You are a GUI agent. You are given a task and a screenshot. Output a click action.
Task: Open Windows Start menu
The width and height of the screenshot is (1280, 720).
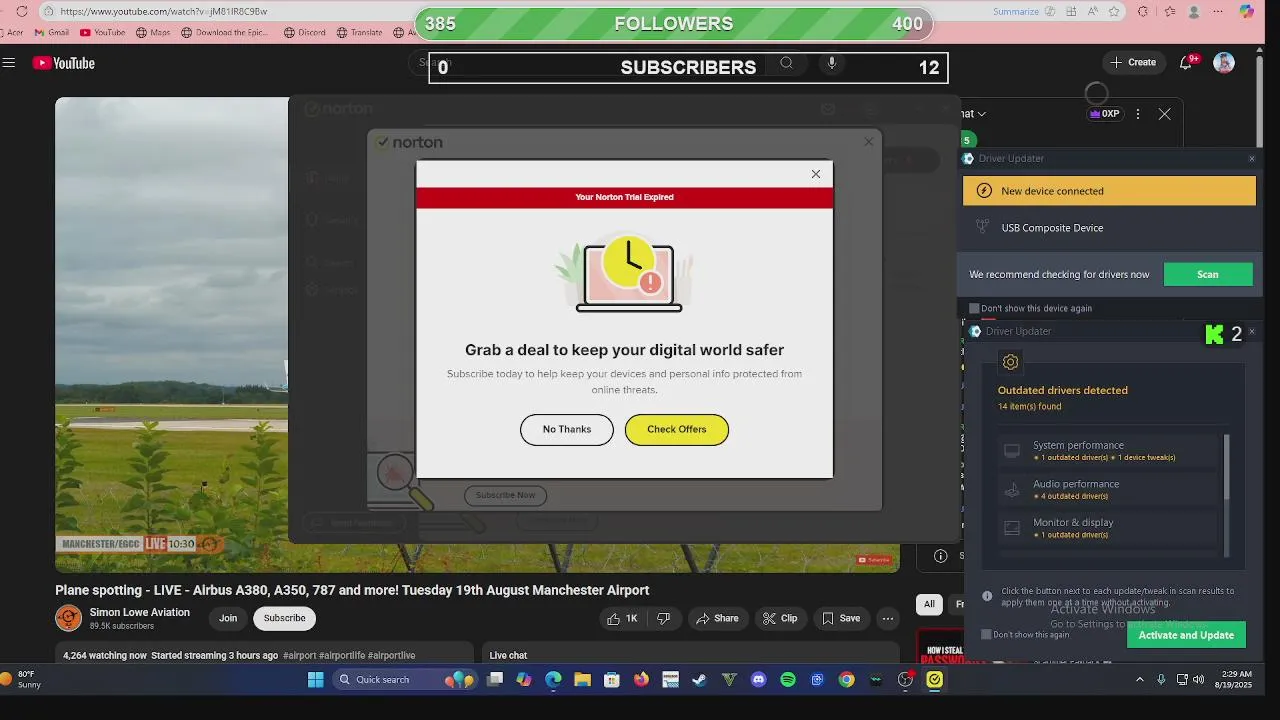pos(316,680)
